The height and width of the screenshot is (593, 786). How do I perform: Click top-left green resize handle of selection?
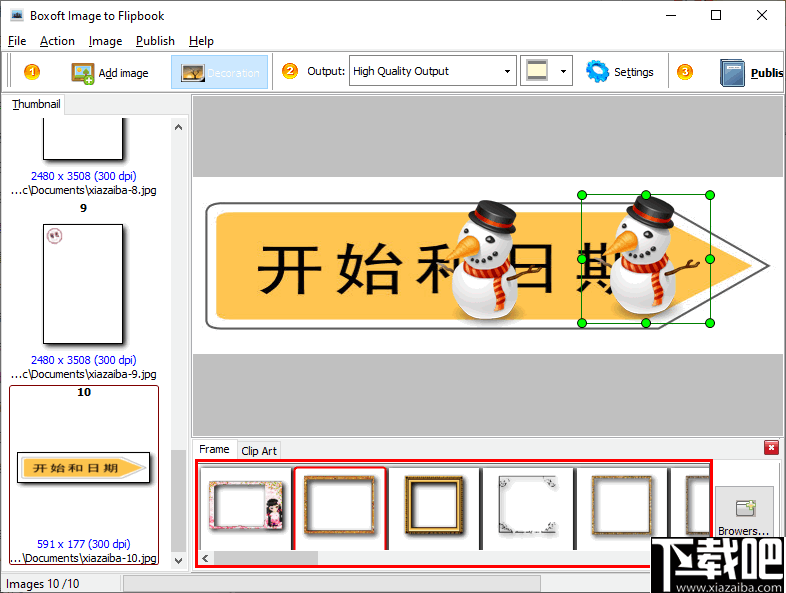pos(582,195)
